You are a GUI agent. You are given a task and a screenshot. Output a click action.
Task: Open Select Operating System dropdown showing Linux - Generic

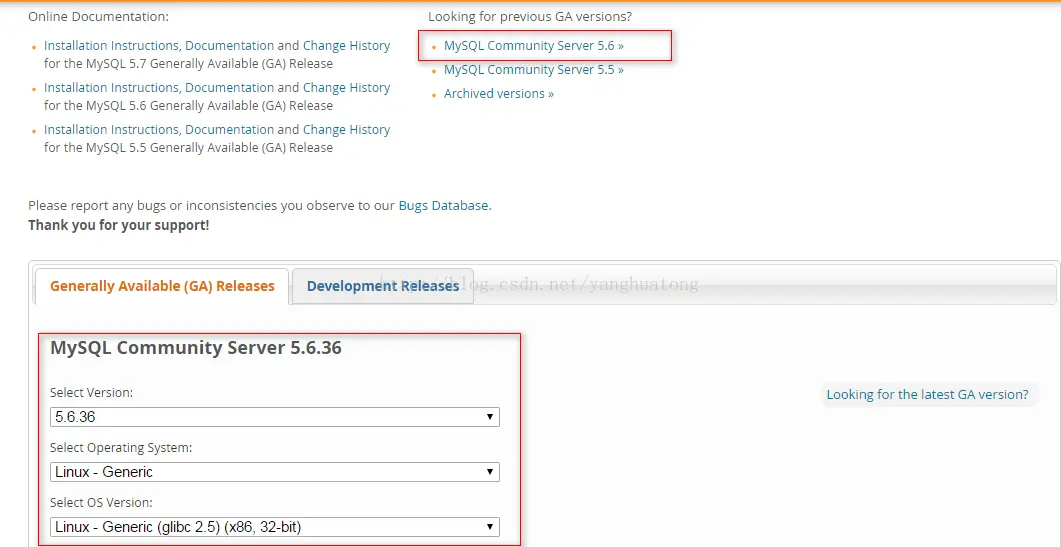275,472
